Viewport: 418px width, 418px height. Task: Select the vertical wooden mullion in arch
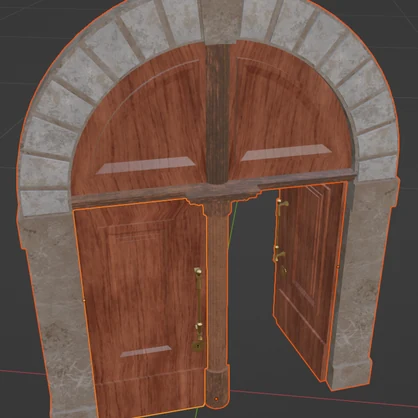217,113
